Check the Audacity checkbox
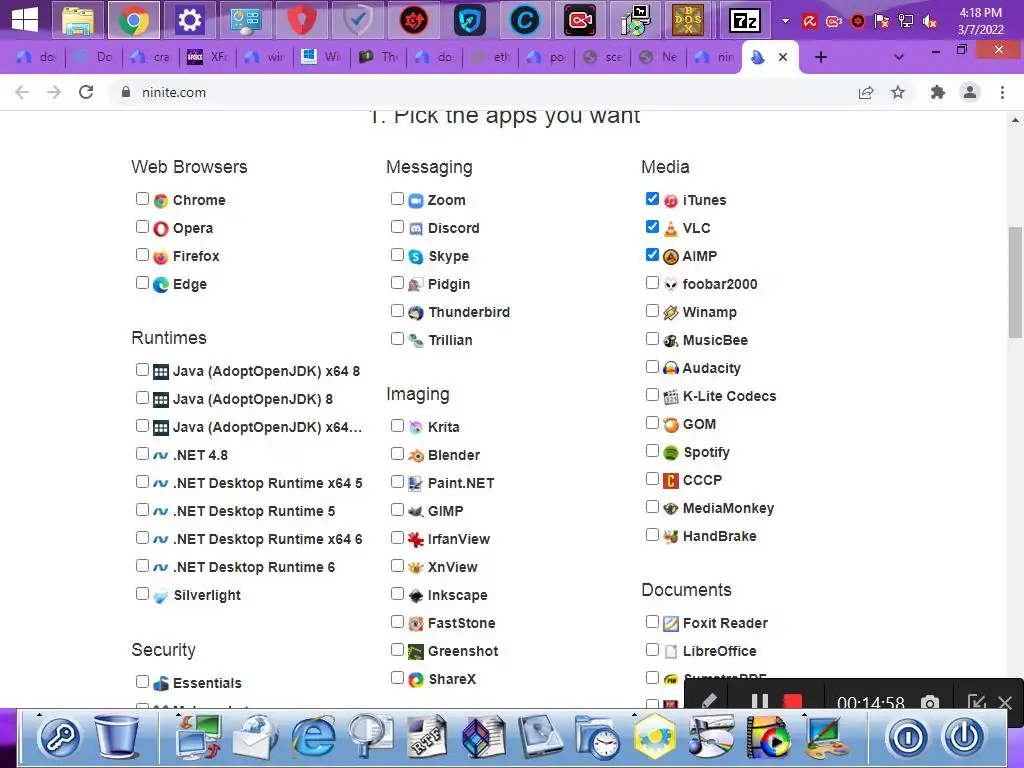1024x768 pixels. [652, 366]
